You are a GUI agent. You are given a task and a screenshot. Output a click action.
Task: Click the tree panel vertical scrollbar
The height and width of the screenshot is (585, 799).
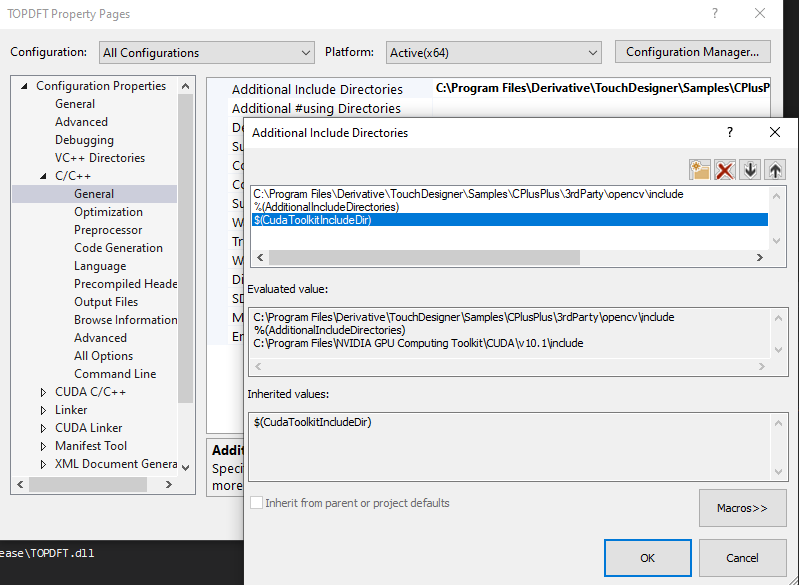(185, 249)
